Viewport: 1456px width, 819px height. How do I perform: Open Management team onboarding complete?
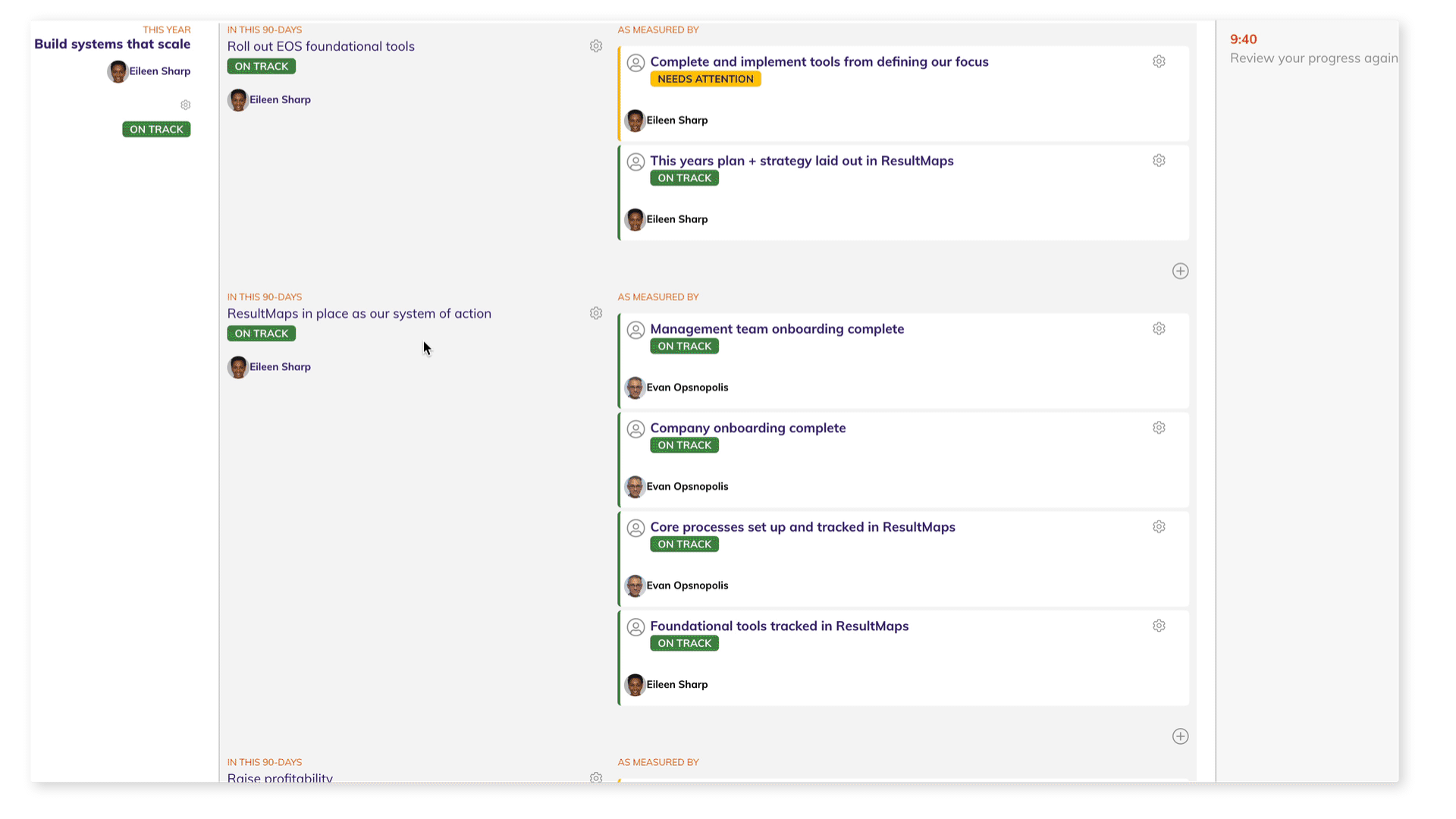[x=777, y=329]
